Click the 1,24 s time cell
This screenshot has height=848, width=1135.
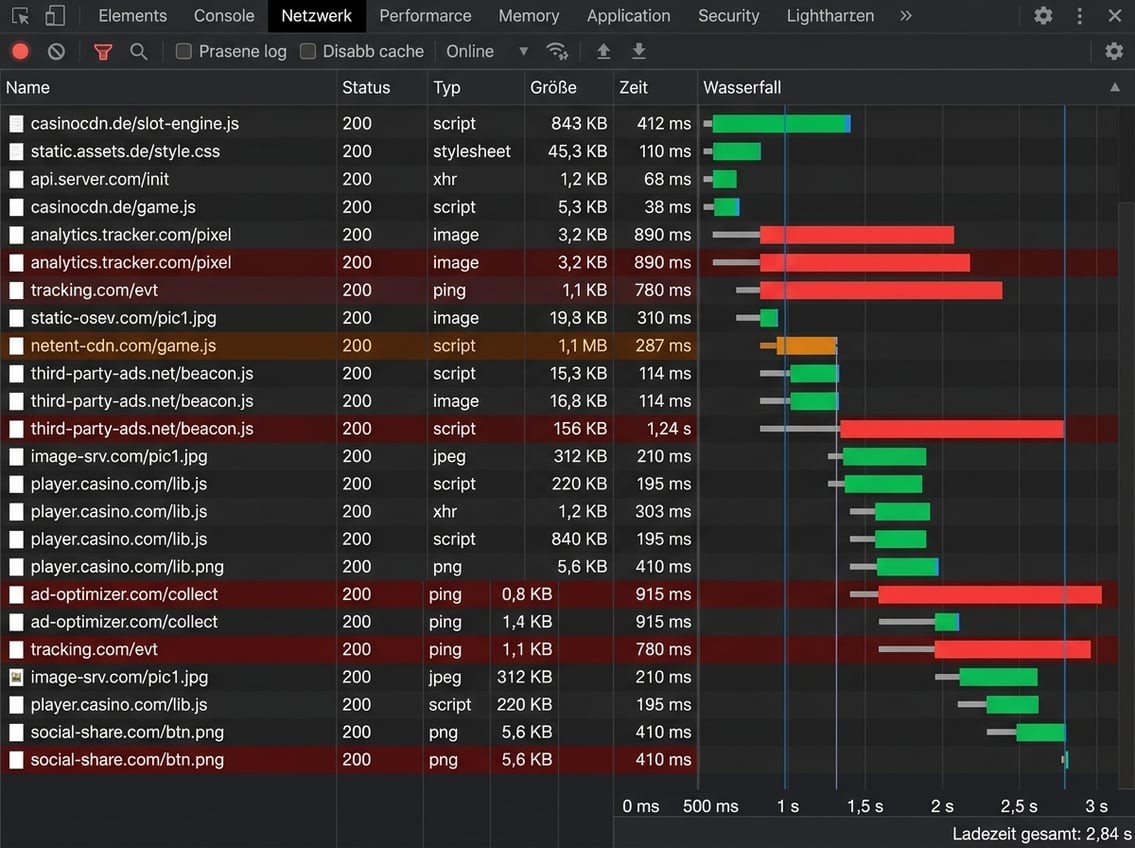pyautogui.click(x=669, y=429)
